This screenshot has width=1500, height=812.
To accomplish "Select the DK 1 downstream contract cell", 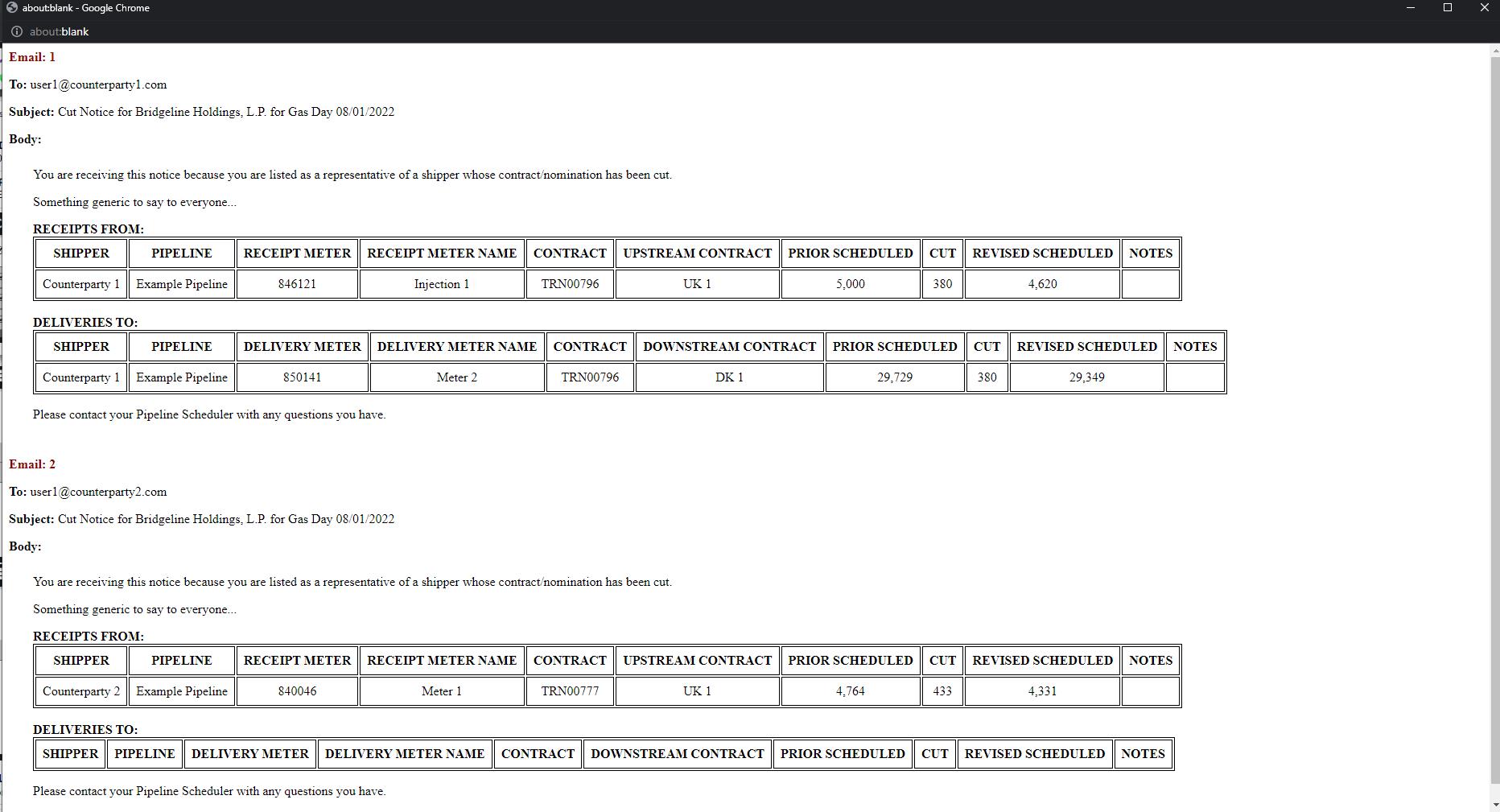I will [729, 377].
